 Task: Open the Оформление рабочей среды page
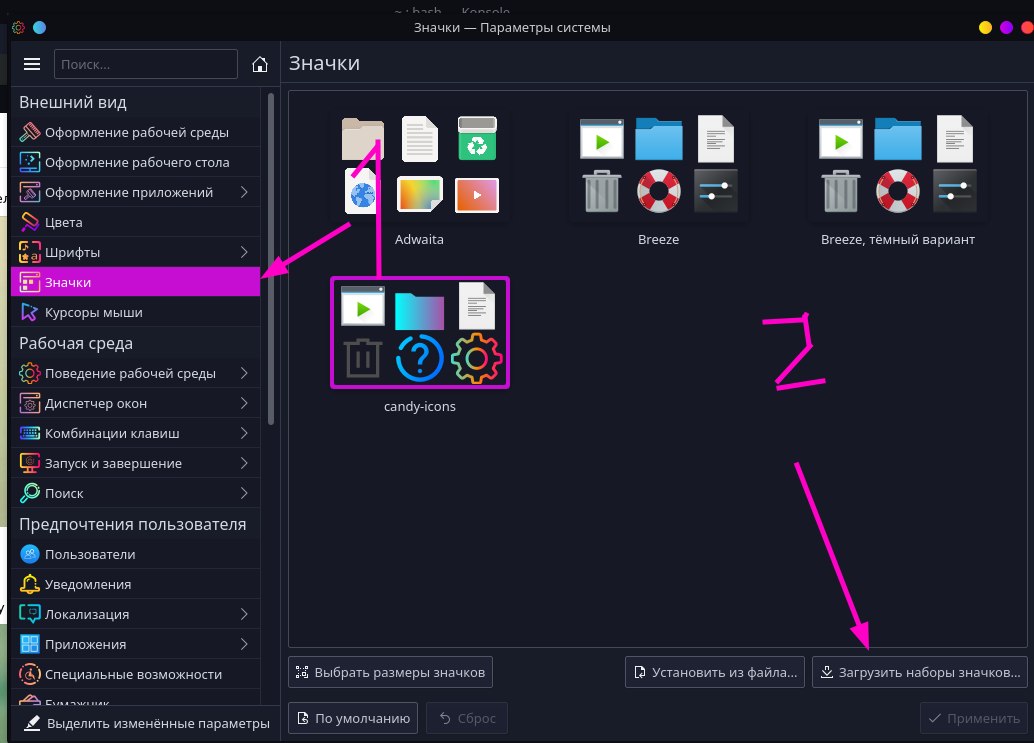pos(136,133)
